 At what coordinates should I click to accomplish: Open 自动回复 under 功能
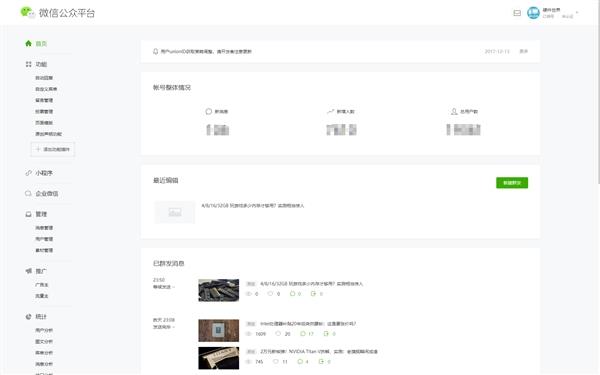point(44,78)
